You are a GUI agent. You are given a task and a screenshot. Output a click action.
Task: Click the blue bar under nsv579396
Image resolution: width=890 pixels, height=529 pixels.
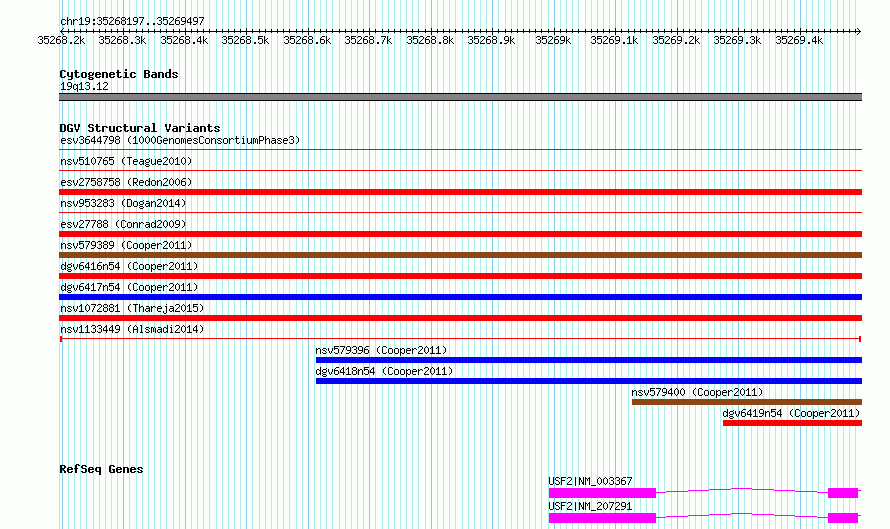(x=589, y=360)
